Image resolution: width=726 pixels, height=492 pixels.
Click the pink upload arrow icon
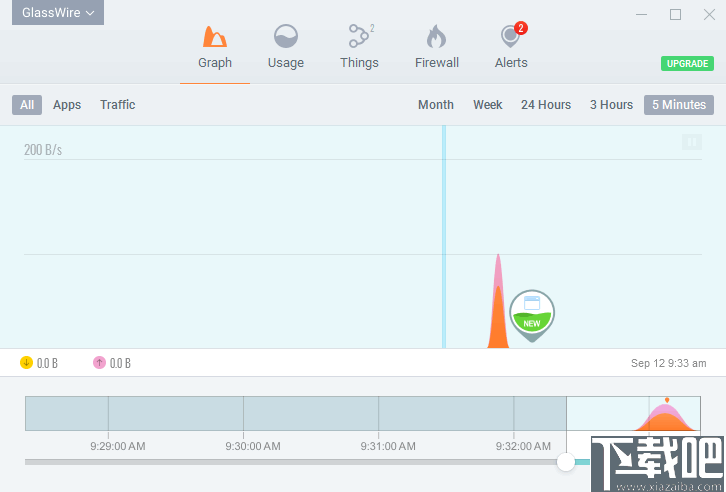coord(99,362)
